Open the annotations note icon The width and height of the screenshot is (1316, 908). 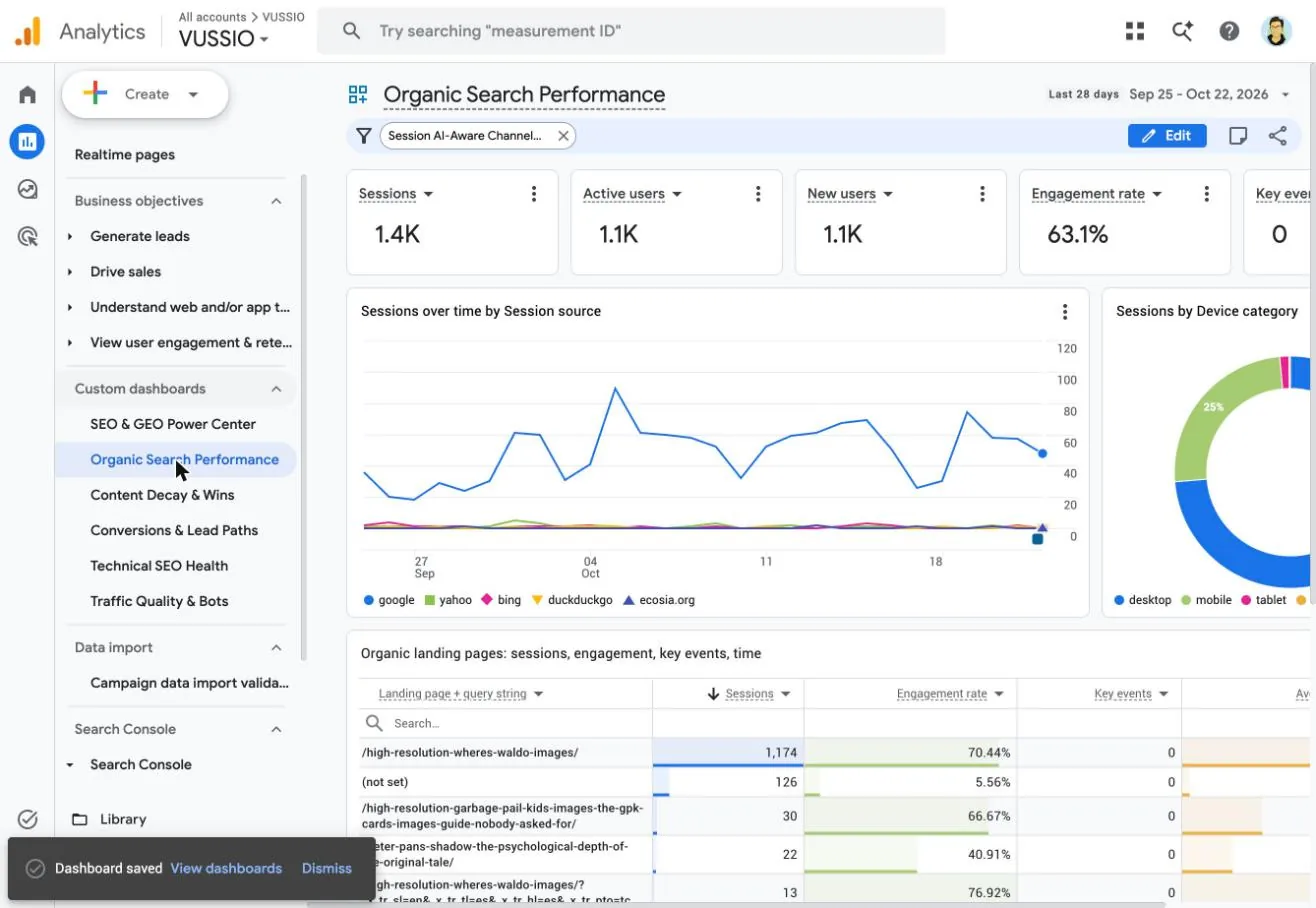[1238, 136]
